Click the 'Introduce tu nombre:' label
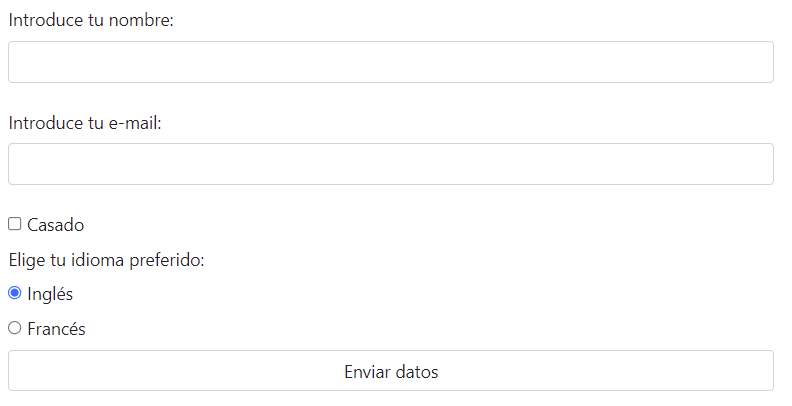This screenshot has height=406, width=792. [91, 20]
